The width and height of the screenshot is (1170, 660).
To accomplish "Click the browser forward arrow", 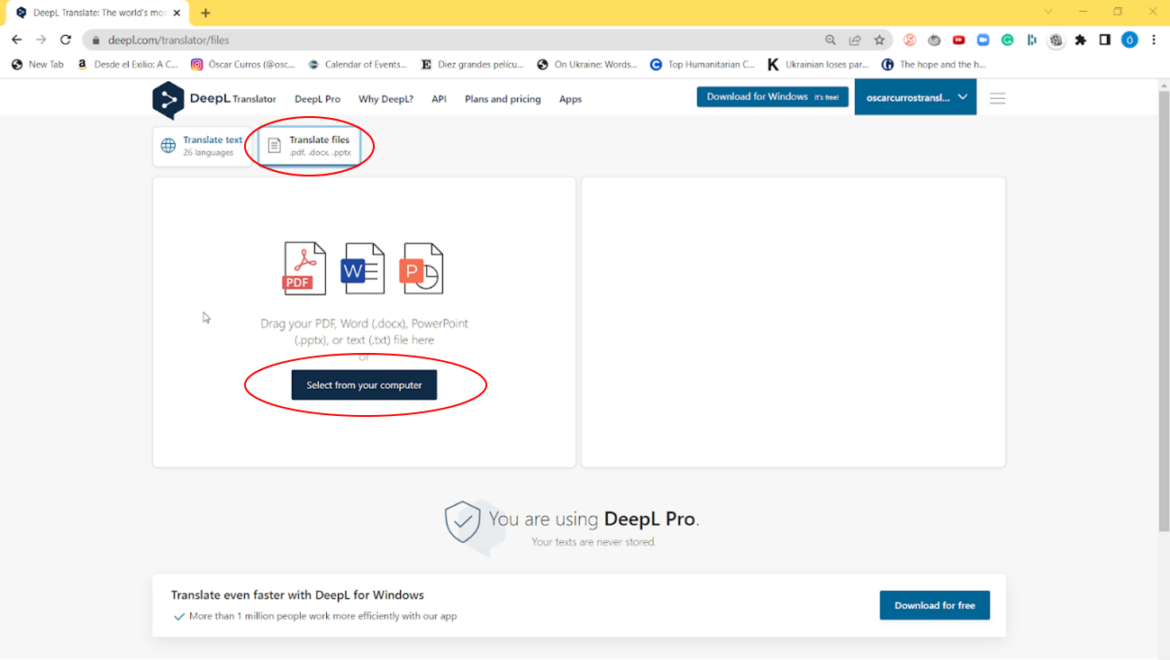I will point(41,40).
